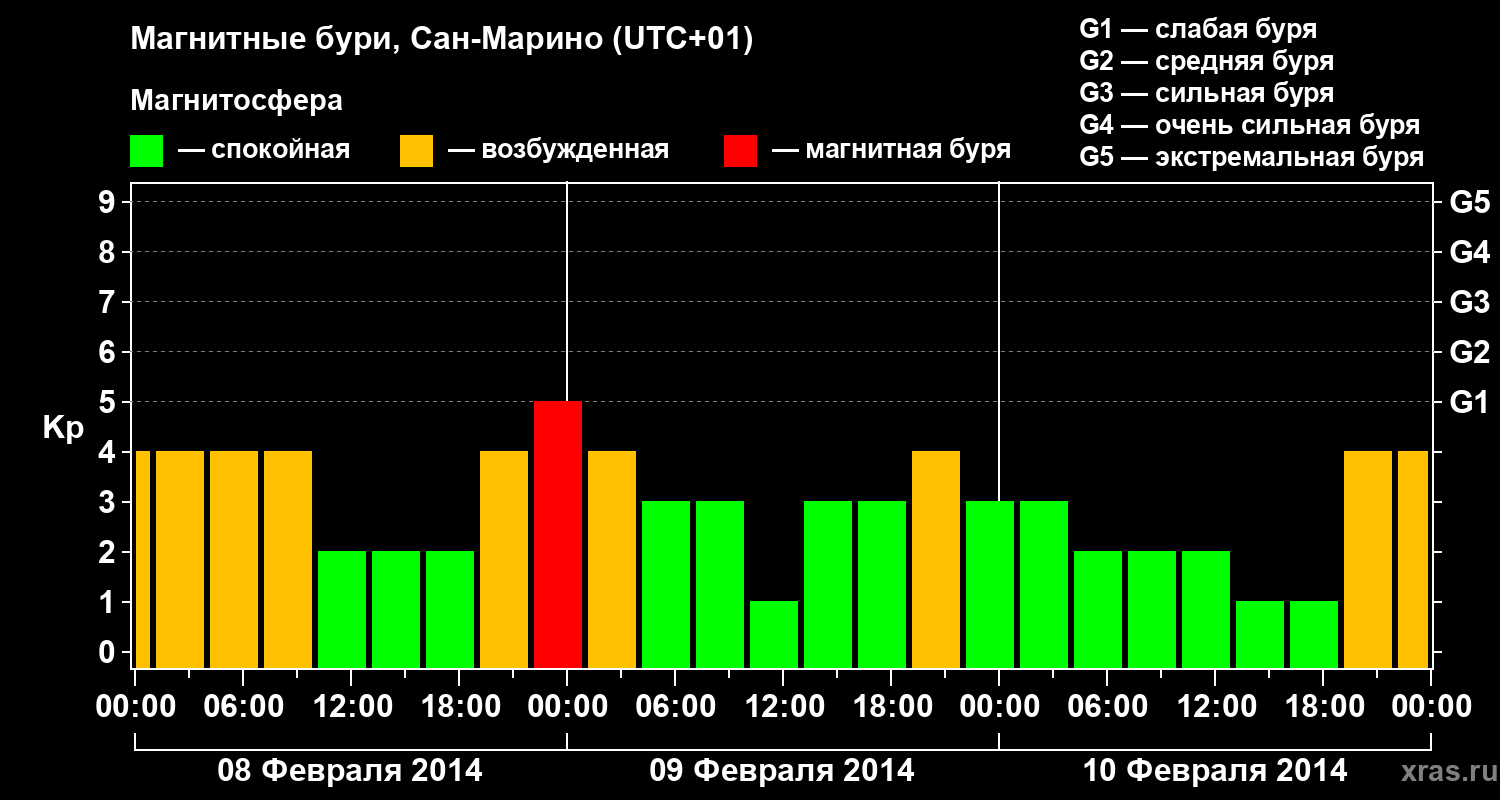Click 'G3 — сильная буря' legend line
Screen dimensions: 1500x800
[x=1206, y=93]
